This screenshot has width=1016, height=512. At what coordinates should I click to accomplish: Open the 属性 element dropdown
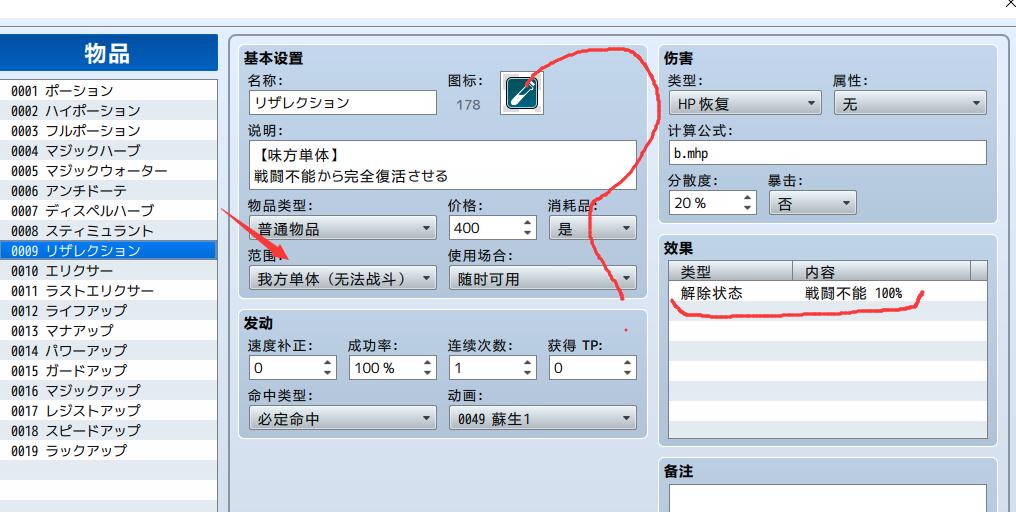click(x=910, y=103)
